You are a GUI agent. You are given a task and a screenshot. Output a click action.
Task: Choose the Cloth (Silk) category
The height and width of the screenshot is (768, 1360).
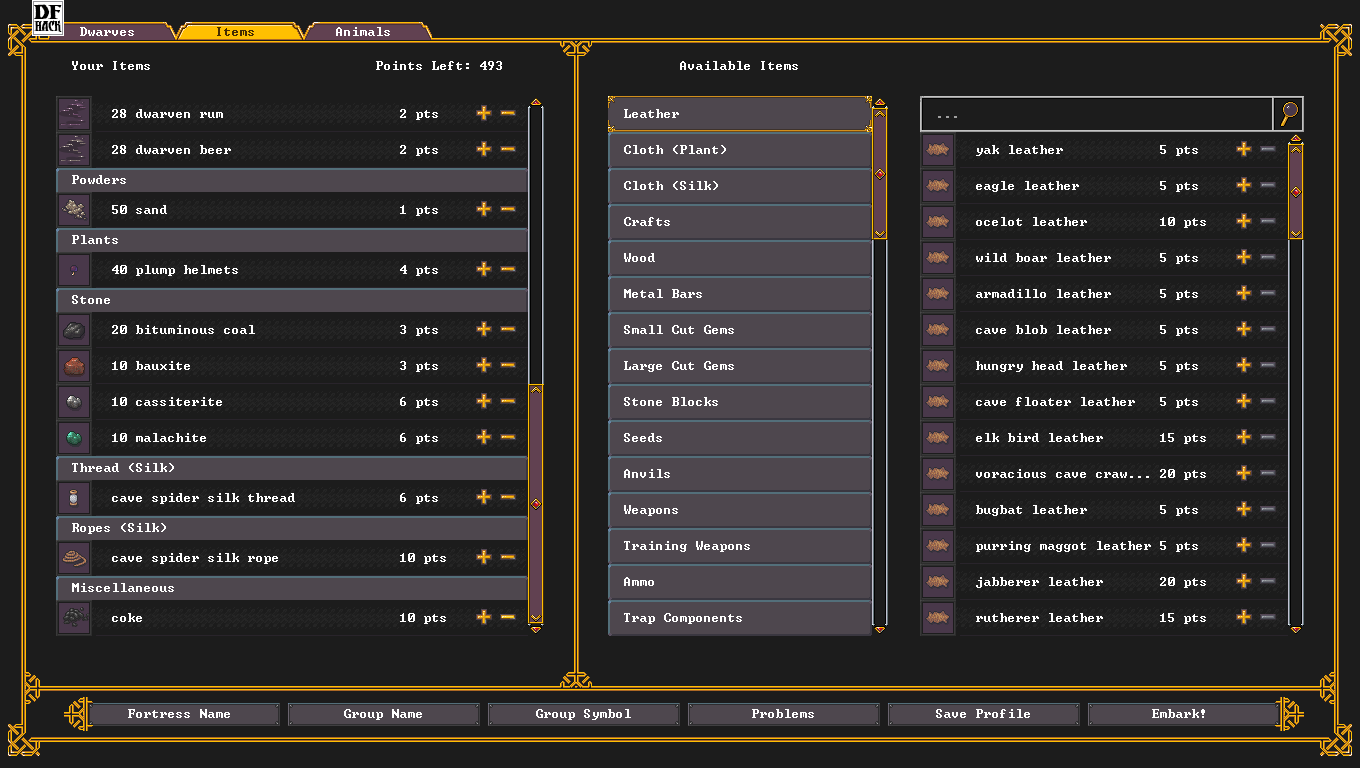coord(740,186)
